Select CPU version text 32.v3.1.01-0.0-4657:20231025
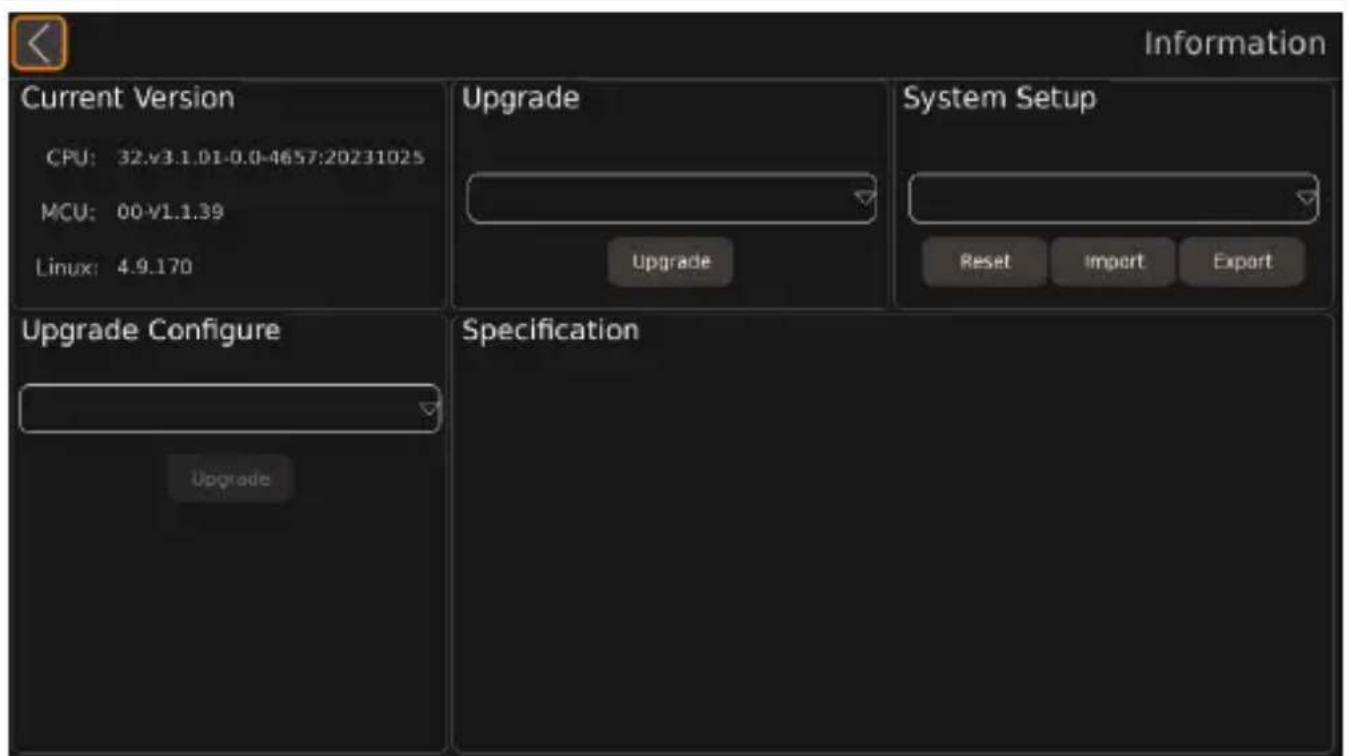Screen dimensions: 1348x756 pyautogui.click(x=271, y=158)
